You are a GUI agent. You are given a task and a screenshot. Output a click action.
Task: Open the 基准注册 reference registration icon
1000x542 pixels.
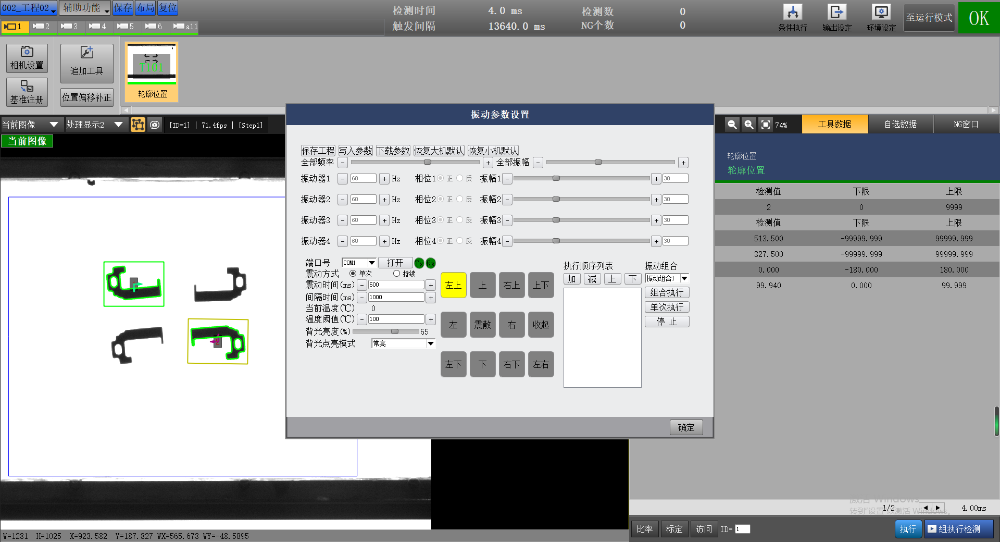(x=27, y=92)
